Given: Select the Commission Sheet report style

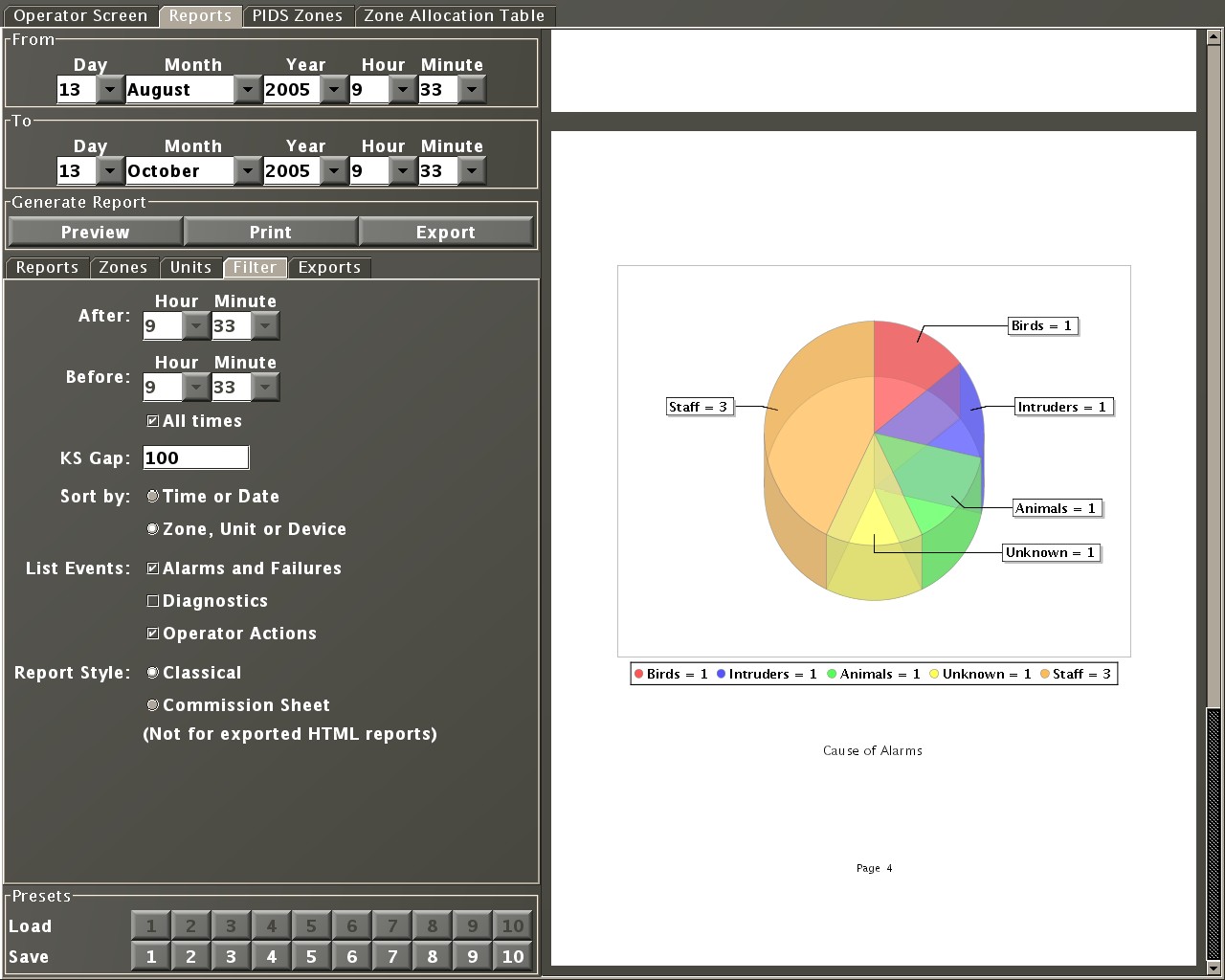Looking at the screenshot, I should [153, 705].
